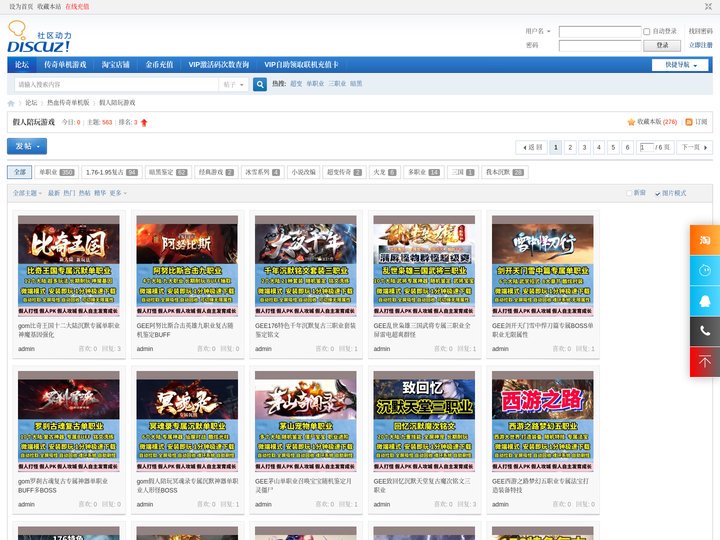Screen dimensions: 720x540
Task: Toggle the 新窗 new window checkbox
Action: 629,193
